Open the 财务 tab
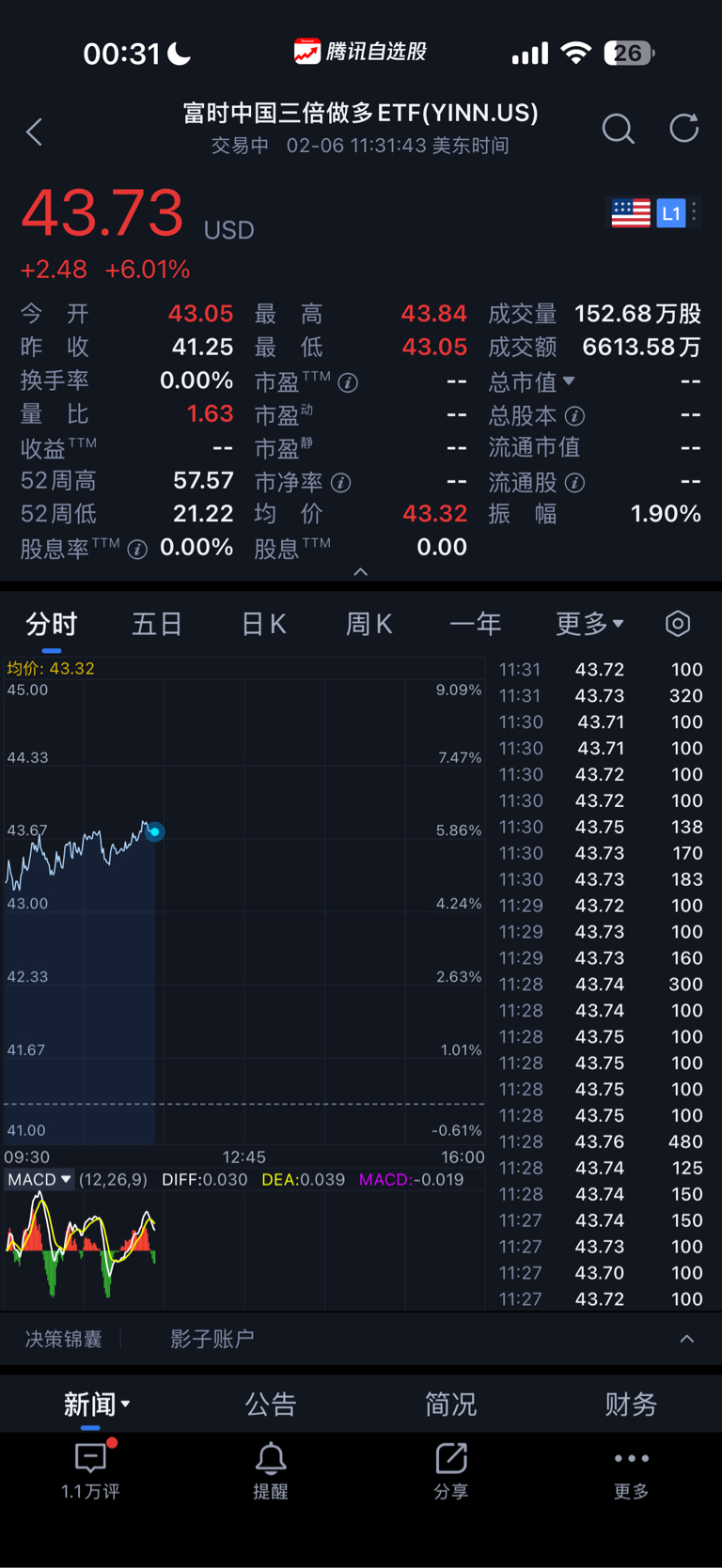722x1568 pixels. (631, 1405)
